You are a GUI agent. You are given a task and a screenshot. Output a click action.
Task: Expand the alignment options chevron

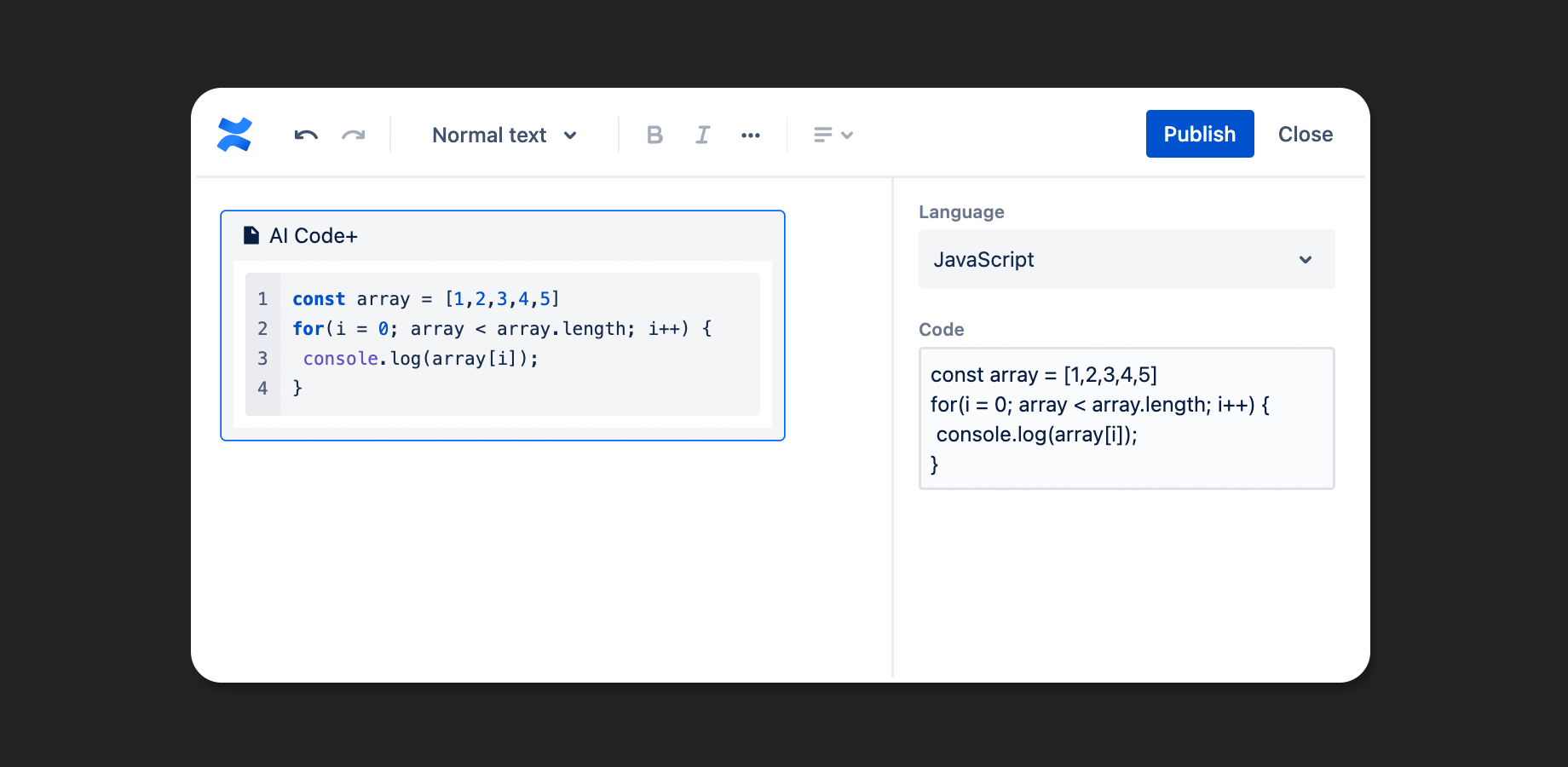click(847, 135)
